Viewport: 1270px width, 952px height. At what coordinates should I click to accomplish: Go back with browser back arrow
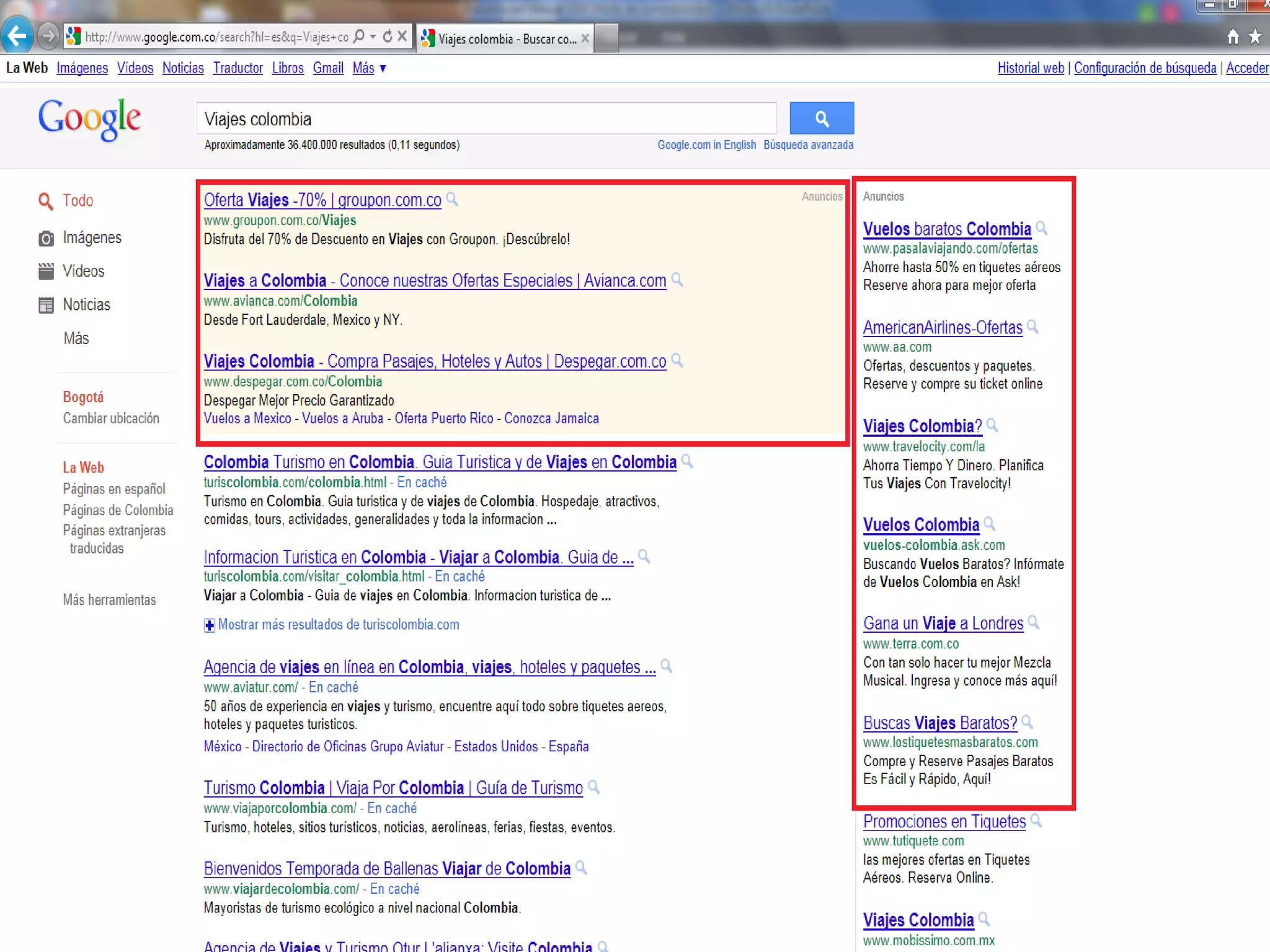click(17, 36)
